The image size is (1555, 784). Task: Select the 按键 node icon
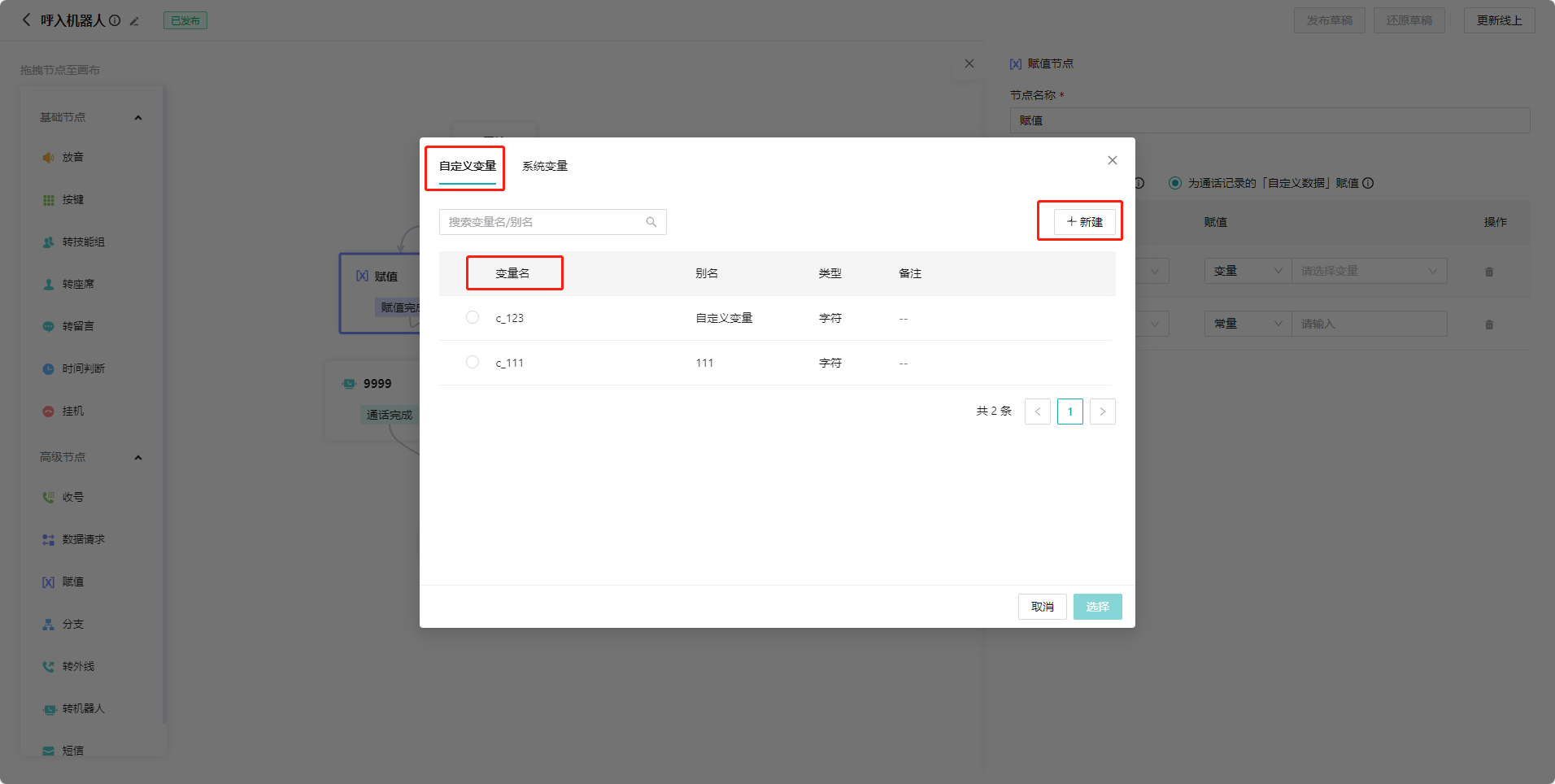coord(49,199)
